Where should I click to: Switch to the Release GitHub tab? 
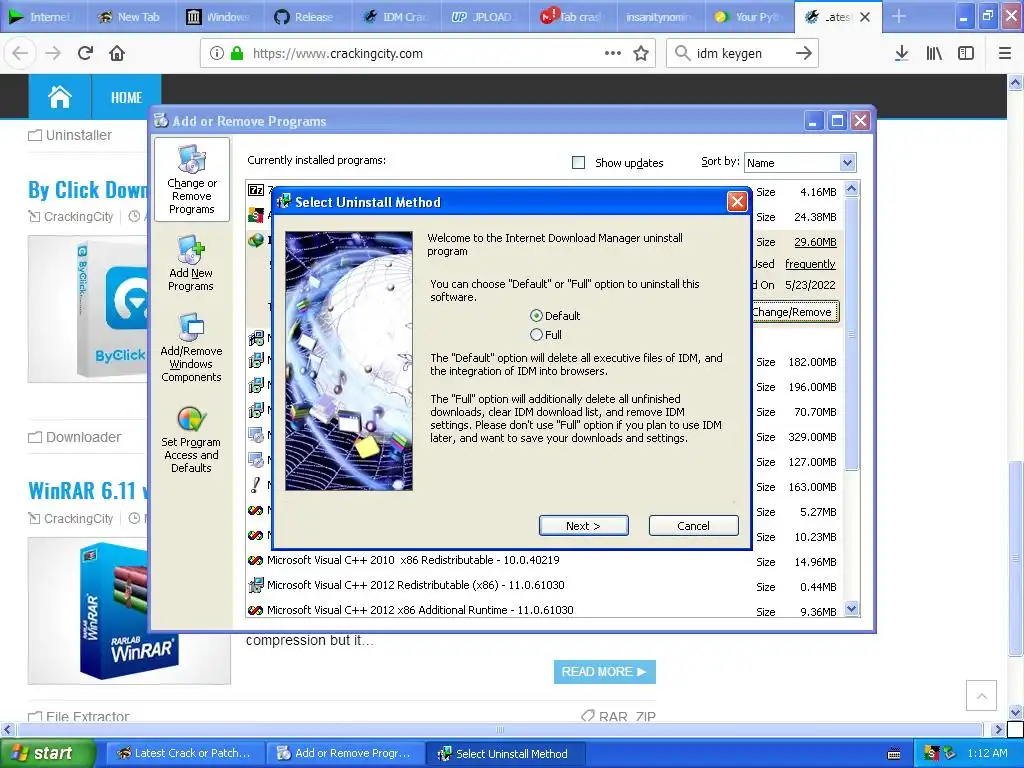coord(307,17)
